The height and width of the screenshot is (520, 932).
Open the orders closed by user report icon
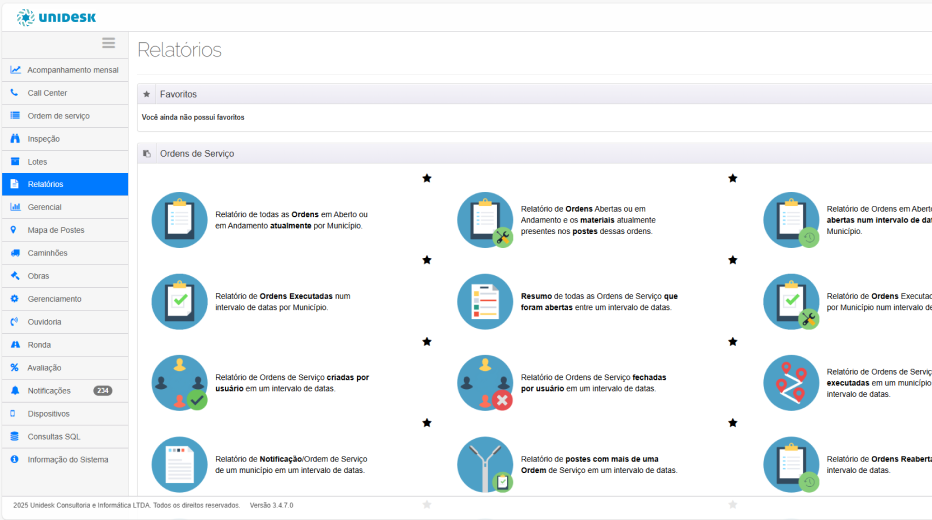486,382
